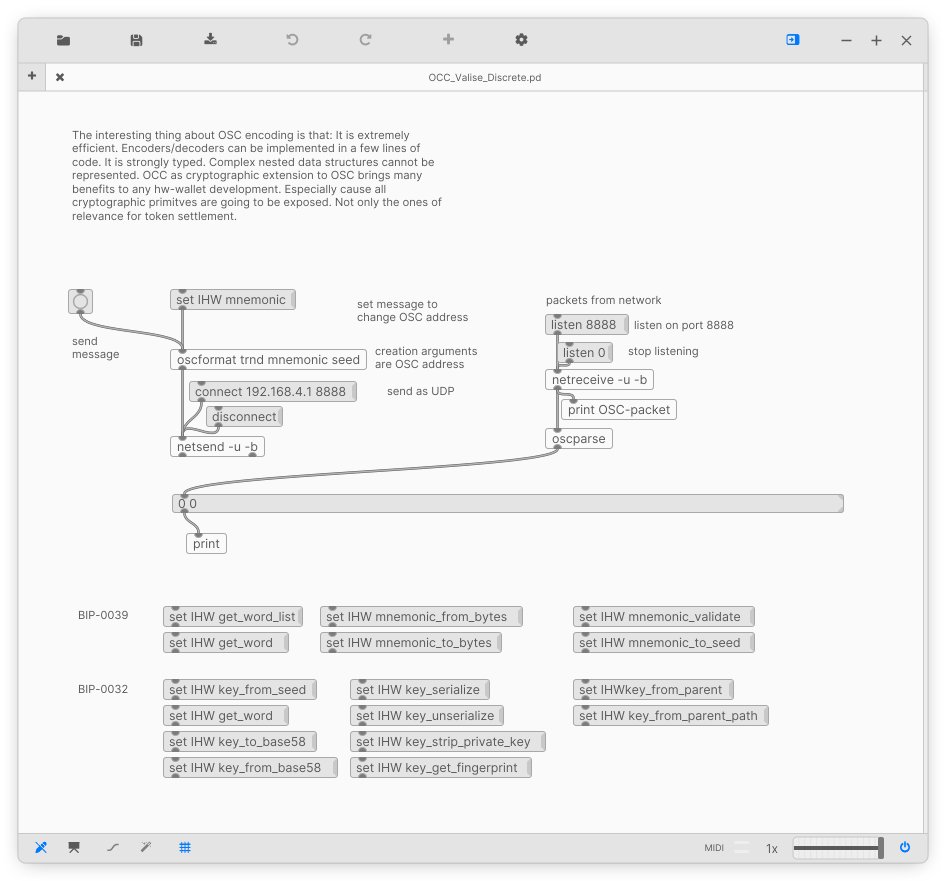
Task: Toggle the blue sidebar panel icon
Action: click(793, 40)
